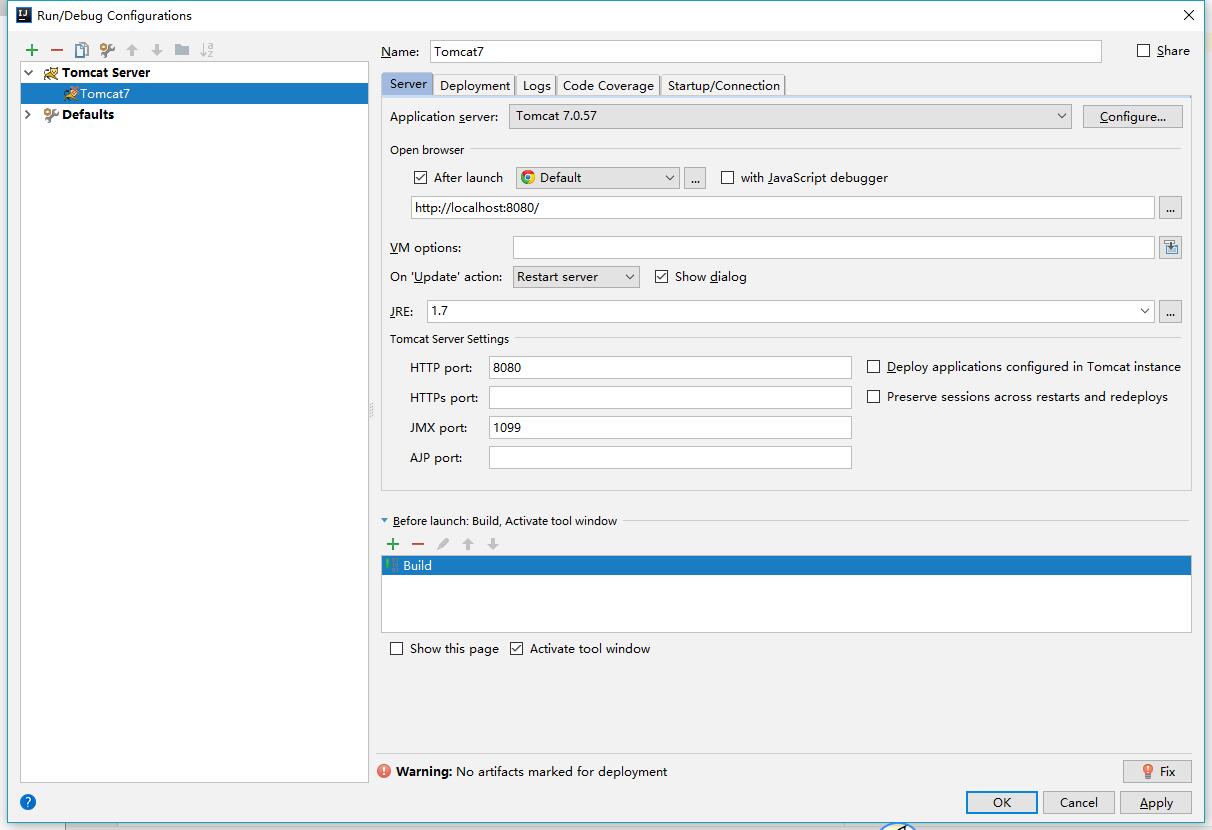Open the Logs tab
Viewport: 1212px width, 830px height.
tap(537, 86)
